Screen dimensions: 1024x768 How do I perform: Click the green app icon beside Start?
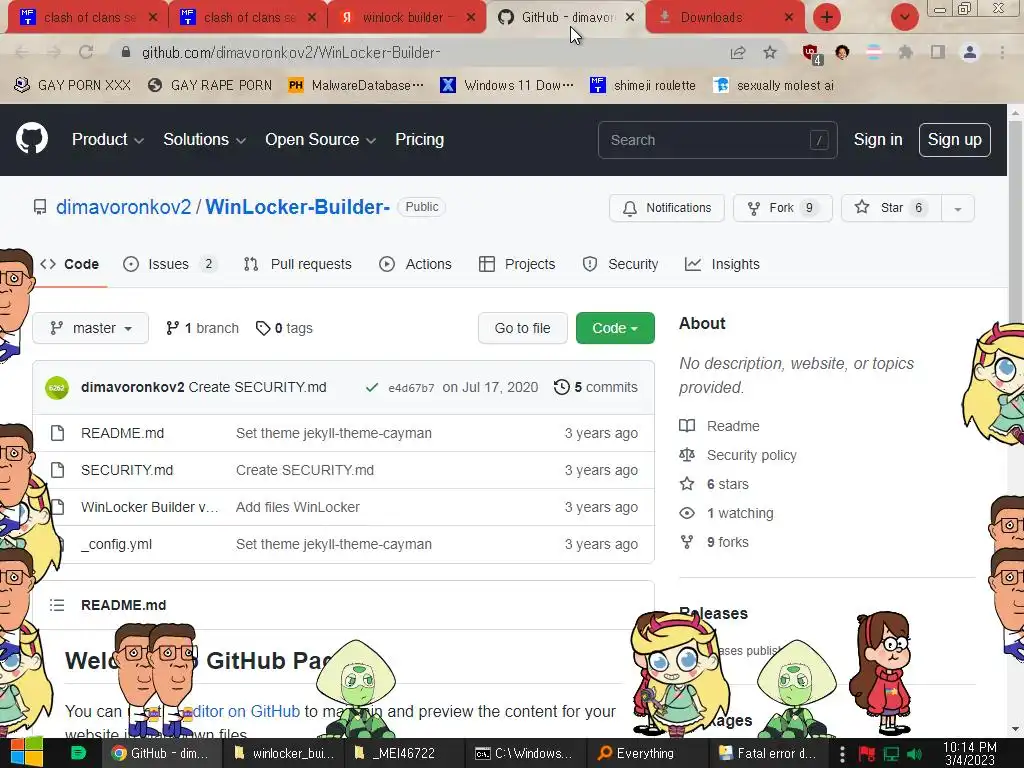pos(78,753)
